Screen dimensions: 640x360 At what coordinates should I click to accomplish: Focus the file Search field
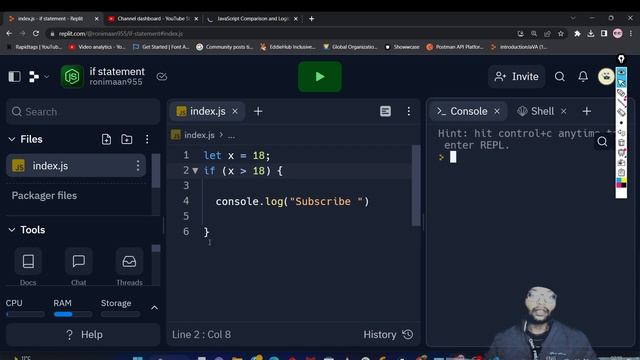(x=83, y=111)
